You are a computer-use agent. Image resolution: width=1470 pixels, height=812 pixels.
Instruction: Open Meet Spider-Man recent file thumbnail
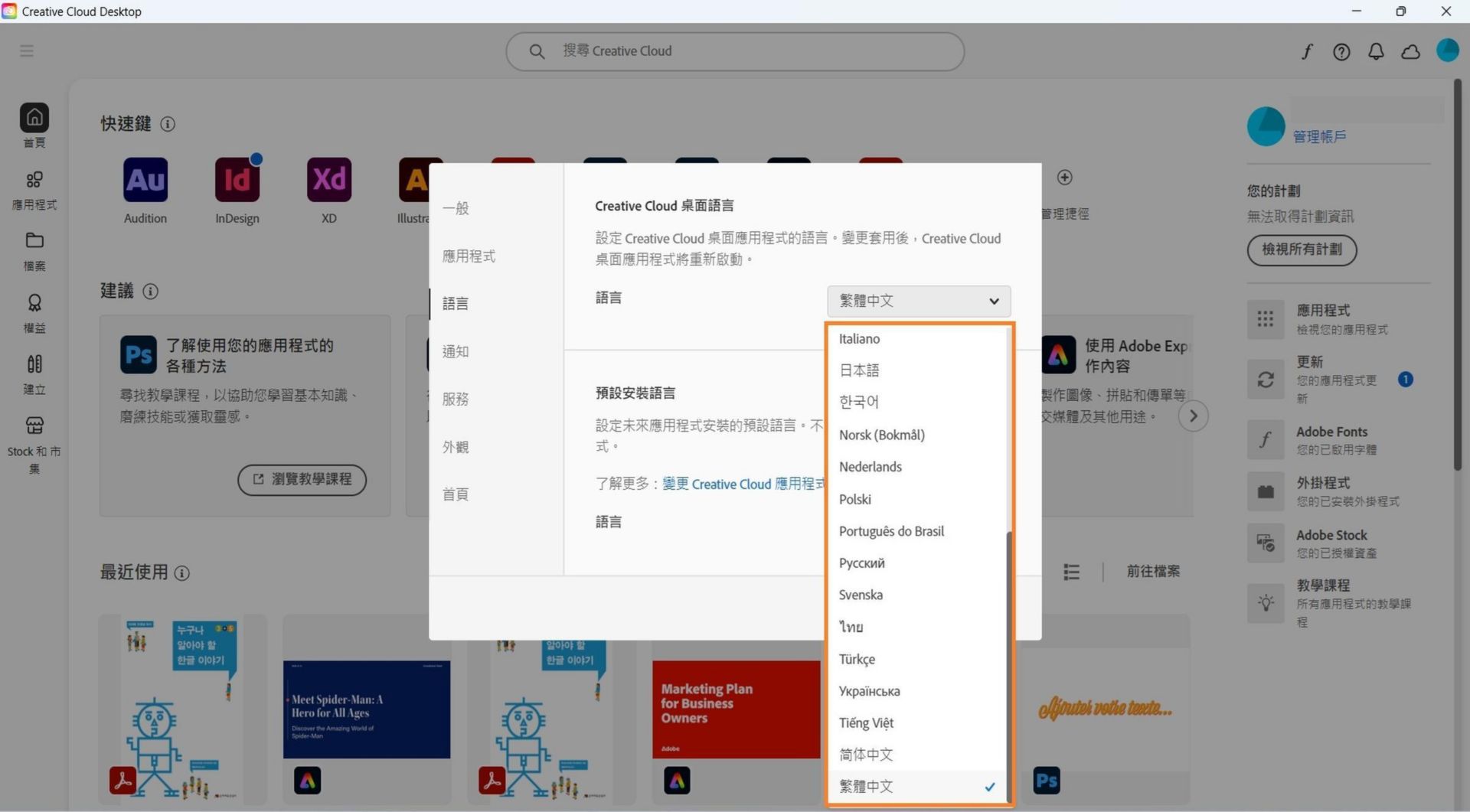pos(367,709)
